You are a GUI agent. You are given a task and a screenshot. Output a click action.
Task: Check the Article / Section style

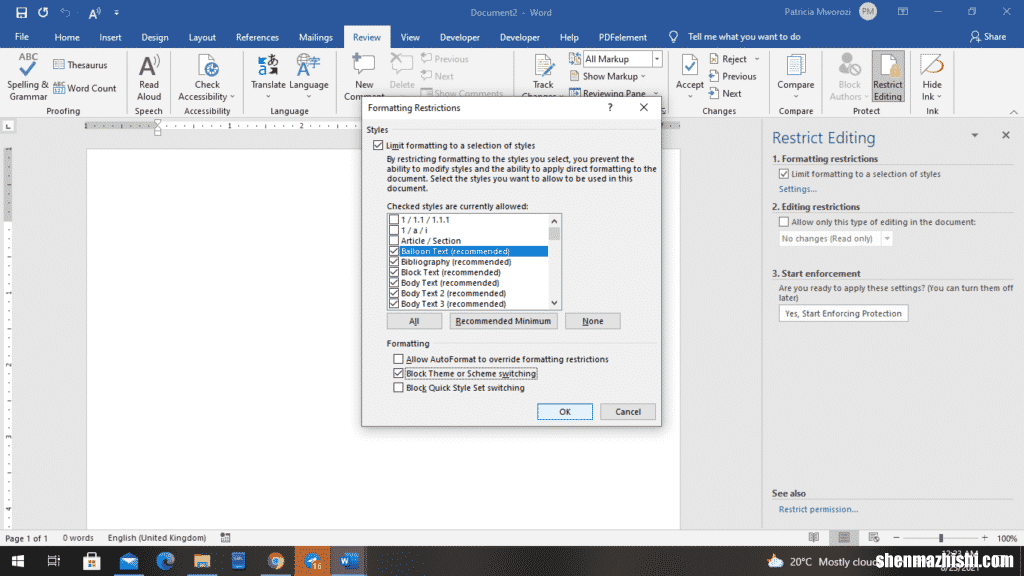tap(394, 241)
